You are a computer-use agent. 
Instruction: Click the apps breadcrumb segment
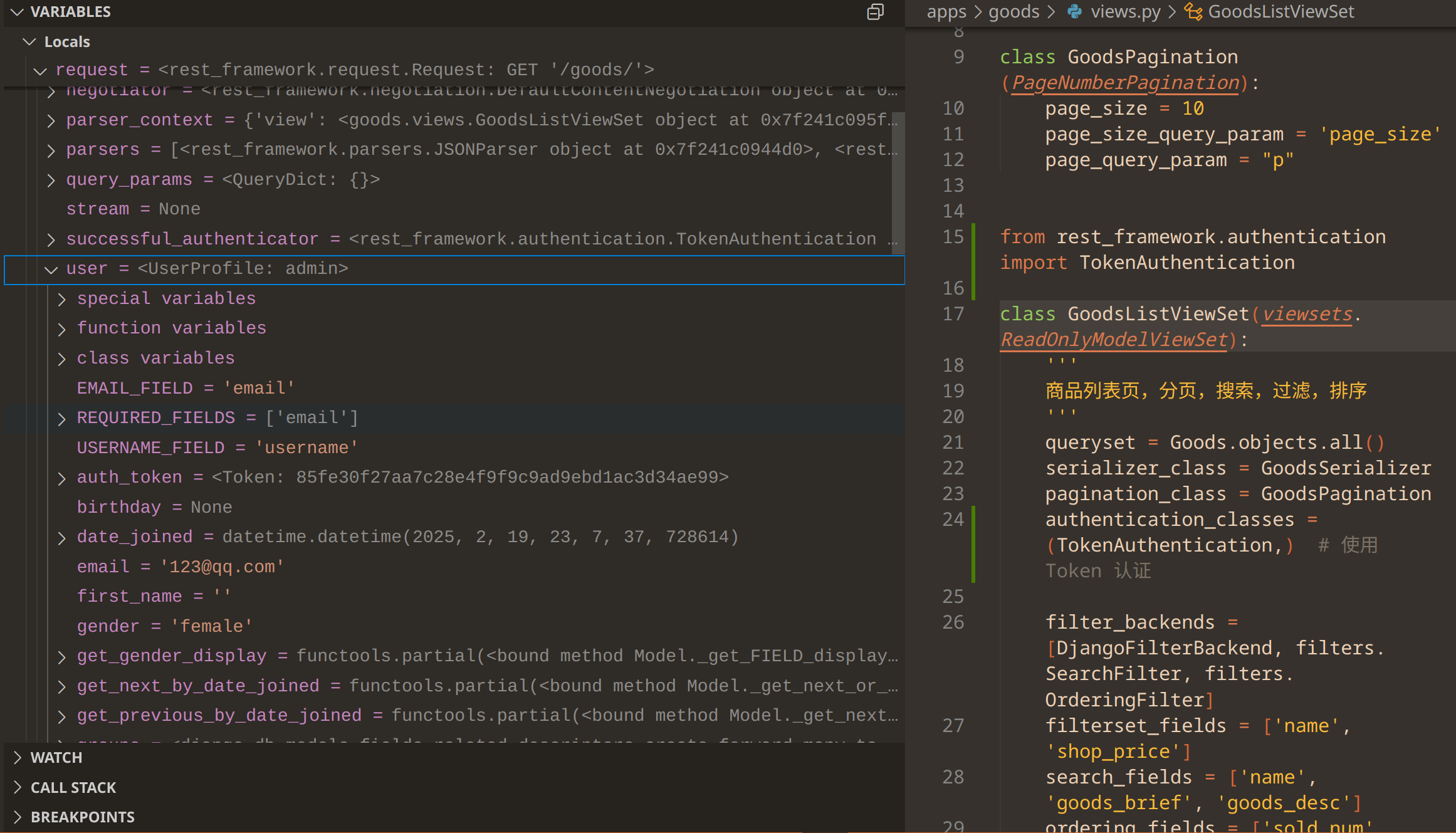(x=946, y=12)
